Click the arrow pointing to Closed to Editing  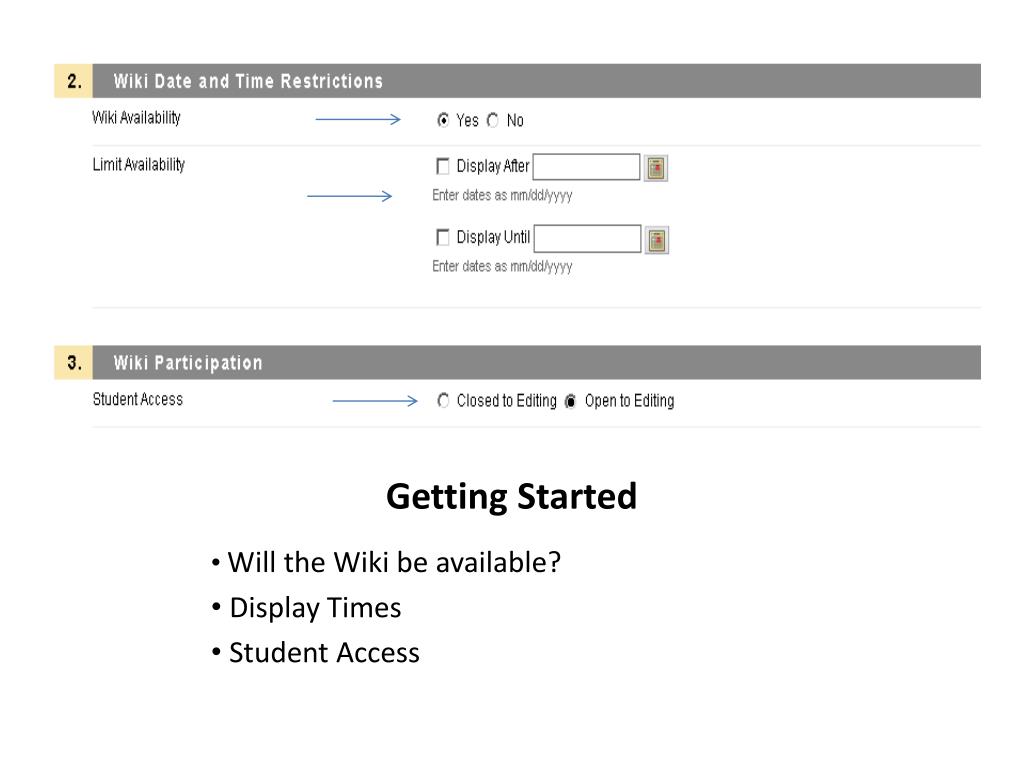coord(375,401)
